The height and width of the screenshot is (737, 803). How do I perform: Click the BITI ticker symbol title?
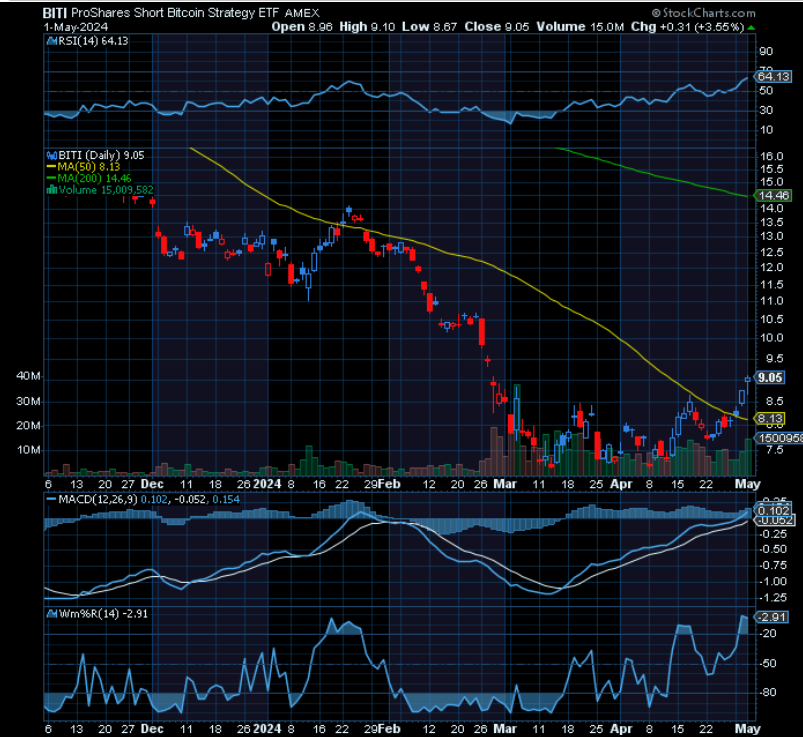coord(55,13)
